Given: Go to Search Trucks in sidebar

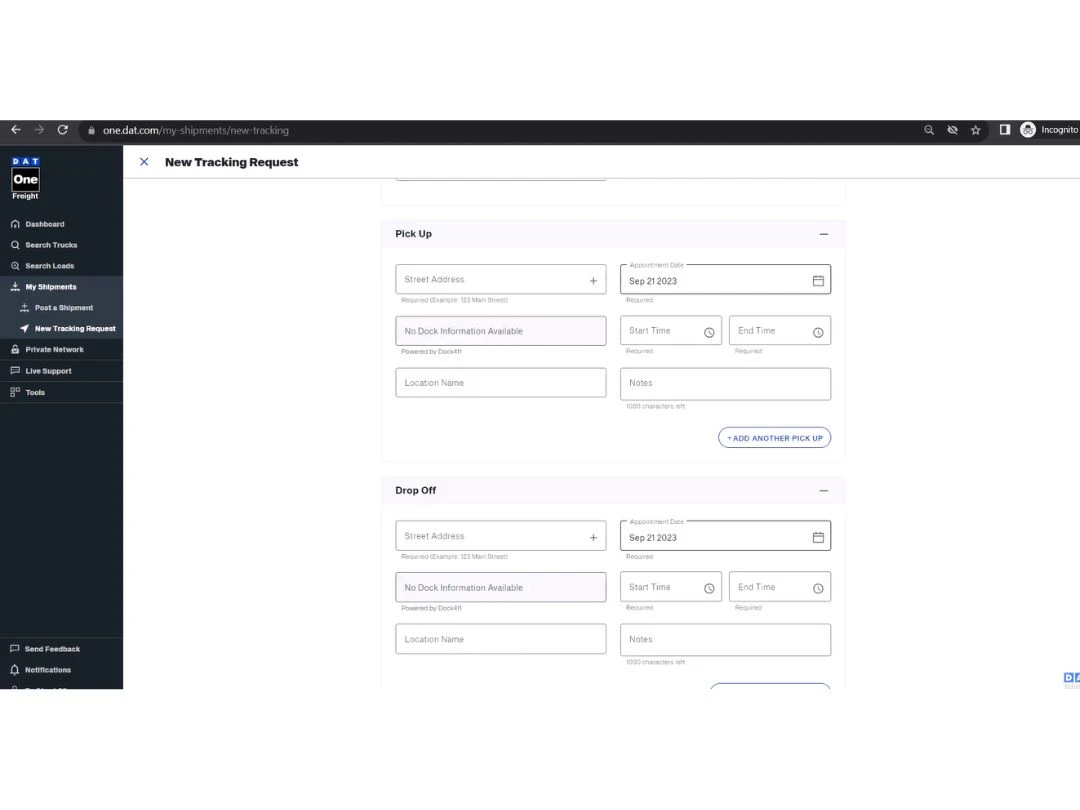Looking at the screenshot, I should pyautogui.click(x=51, y=245).
